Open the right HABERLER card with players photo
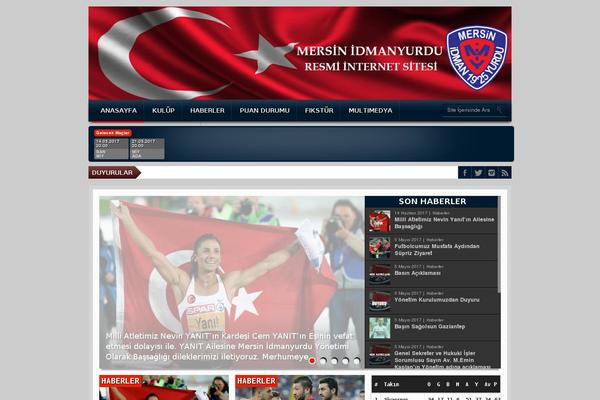This screenshot has width=600, height=400. (300, 387)
